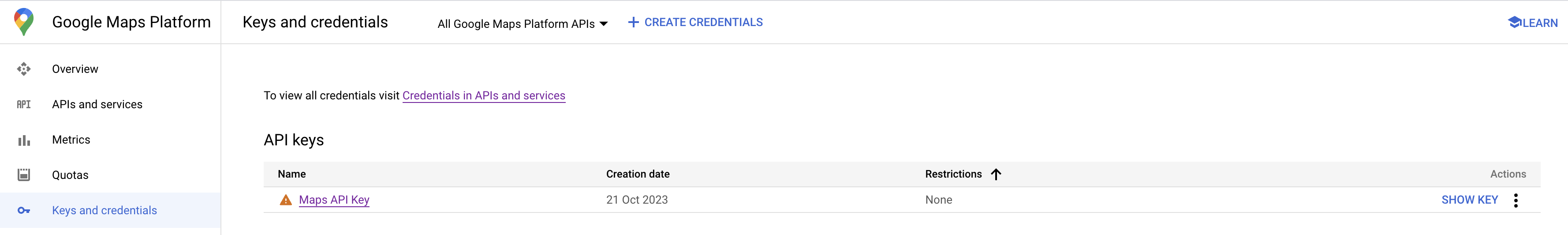Open the Maps API Key link
1568x235 pixels.
pos(334,200)
